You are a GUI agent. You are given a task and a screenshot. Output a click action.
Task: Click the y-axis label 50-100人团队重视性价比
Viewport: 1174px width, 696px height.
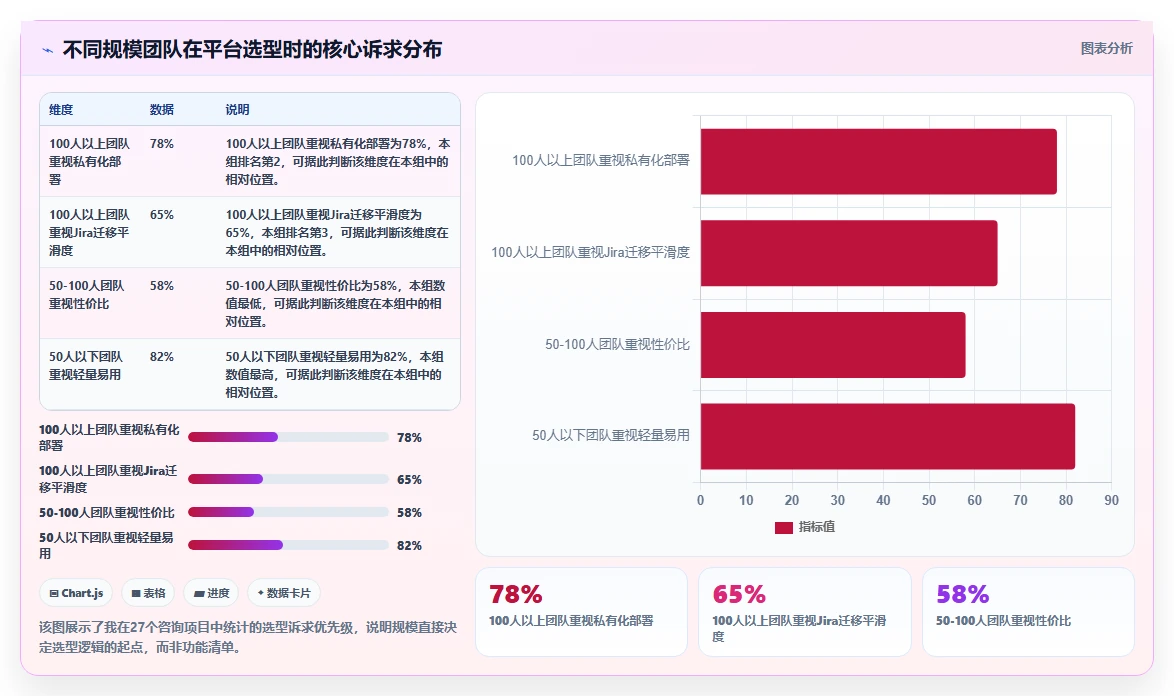pyautogui.click(x=617, y=344)
